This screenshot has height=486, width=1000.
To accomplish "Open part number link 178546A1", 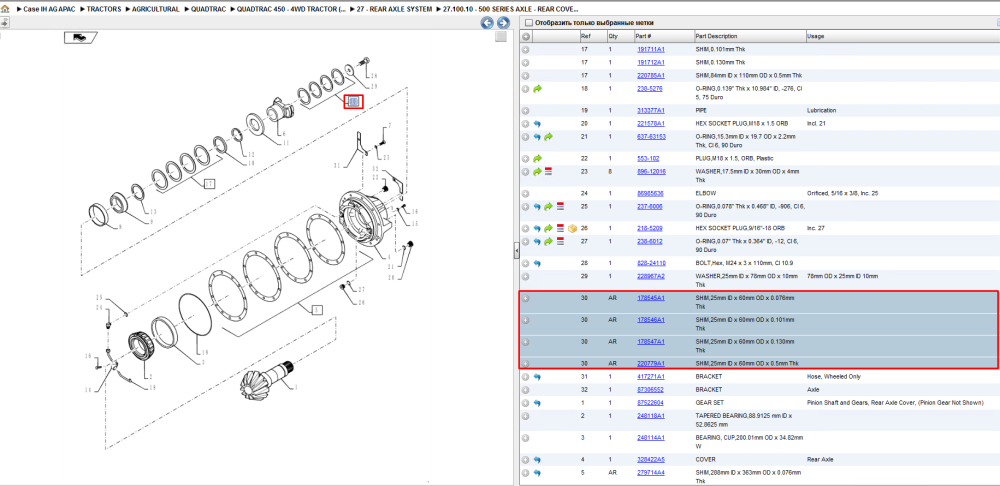I will (651, 320).
